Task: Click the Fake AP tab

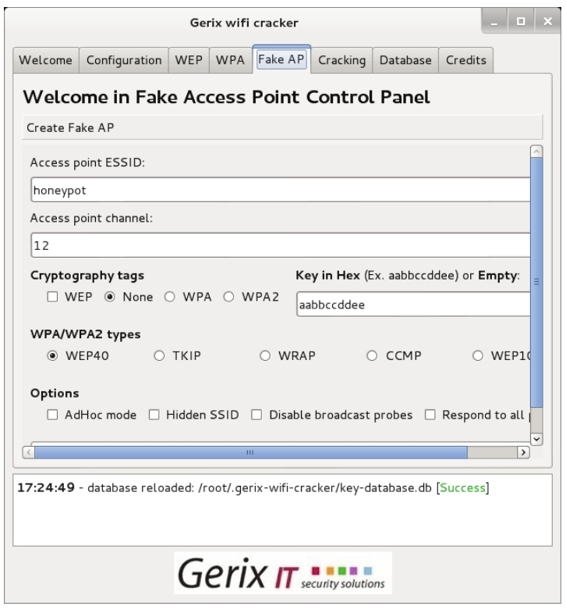Action: (281, 59)
